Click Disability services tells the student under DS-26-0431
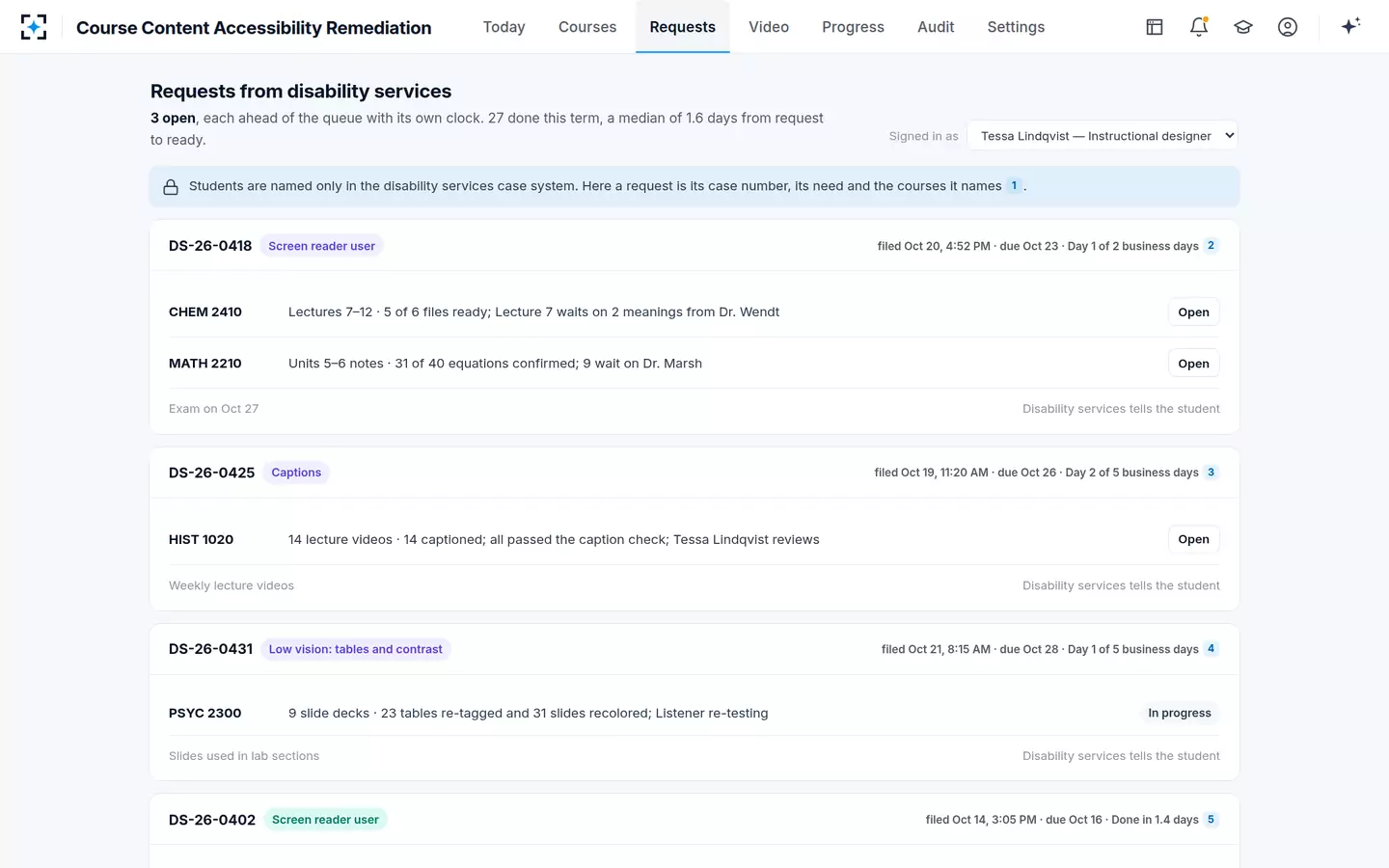 click(x=1121, y=756)
